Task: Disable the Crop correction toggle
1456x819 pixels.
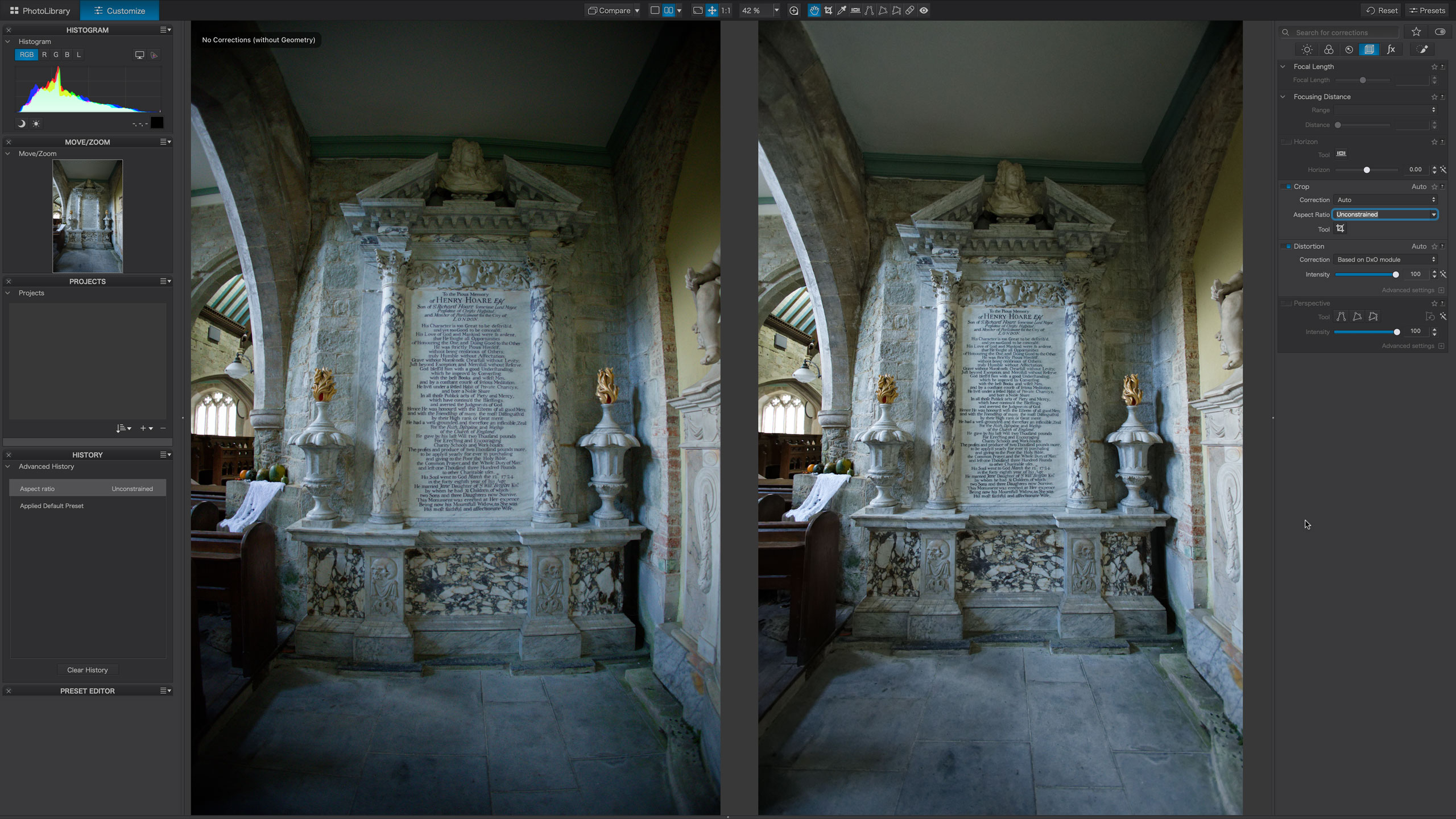Action: click(1288, 187)
